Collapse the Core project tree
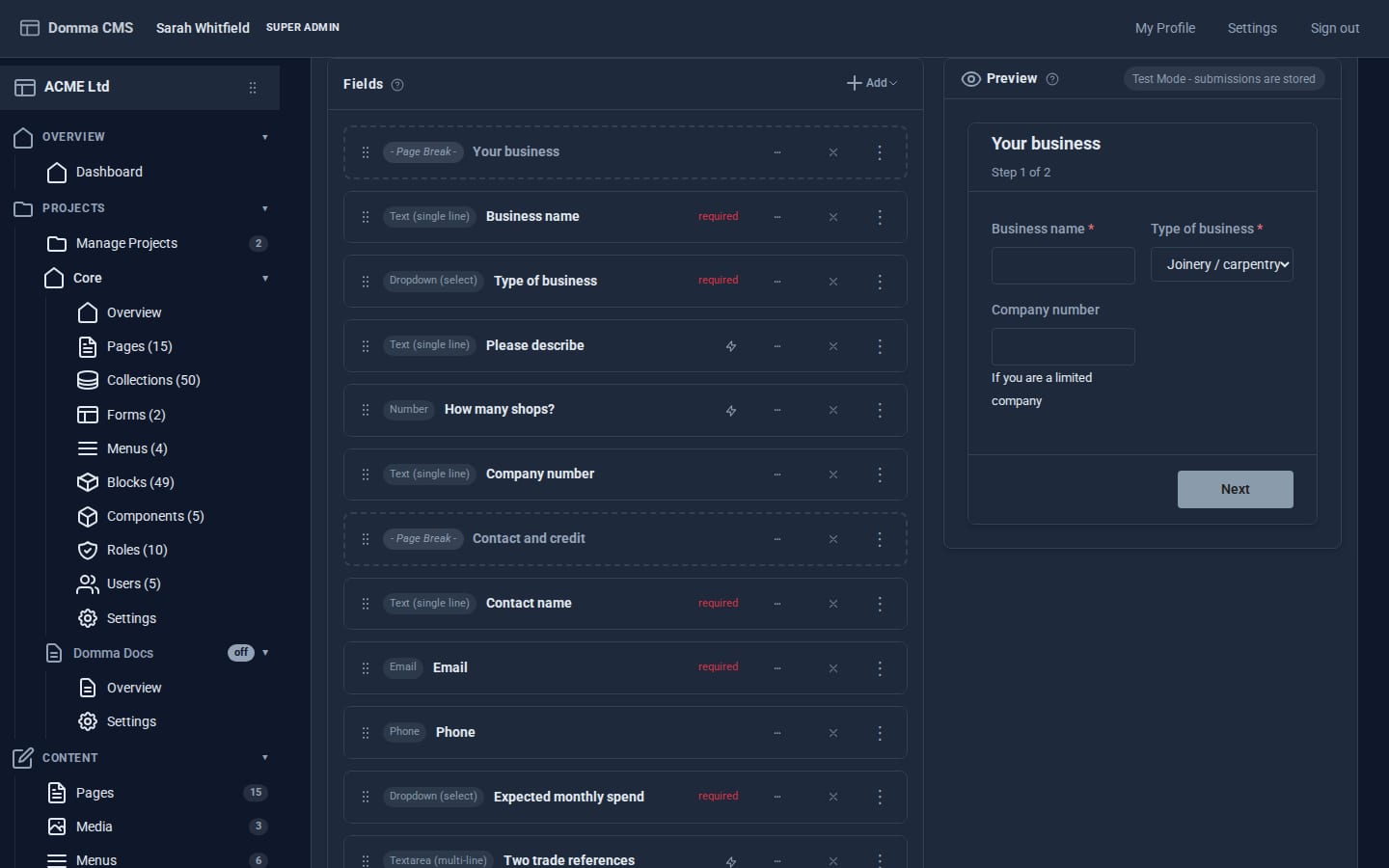The image size is (1389, 868). (265, 279)
